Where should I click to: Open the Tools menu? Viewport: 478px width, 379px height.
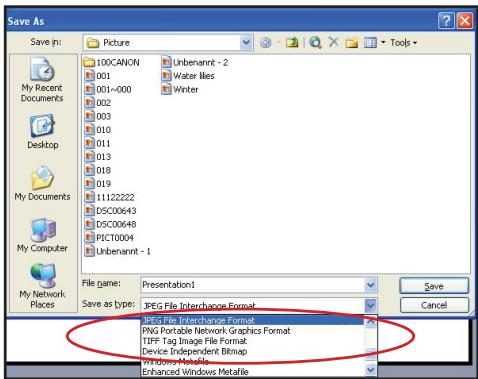click(x=403, y=43)
